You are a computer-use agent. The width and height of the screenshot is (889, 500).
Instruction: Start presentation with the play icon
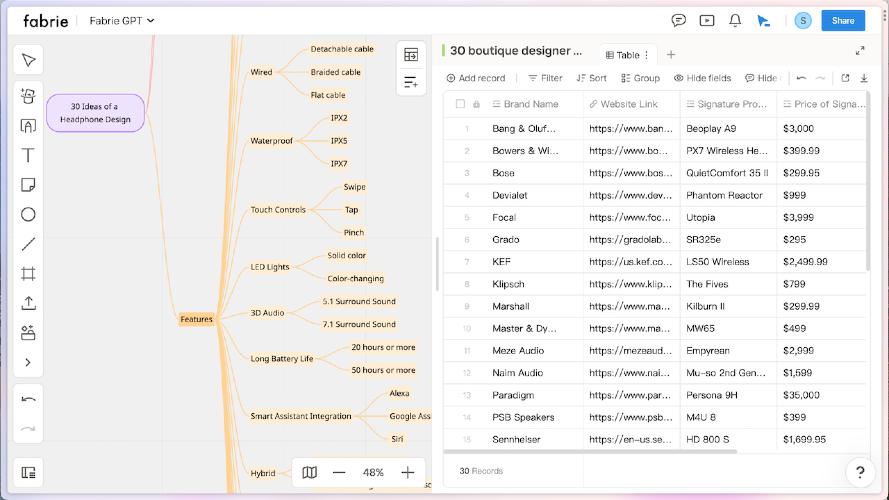[x=707, y=20]
